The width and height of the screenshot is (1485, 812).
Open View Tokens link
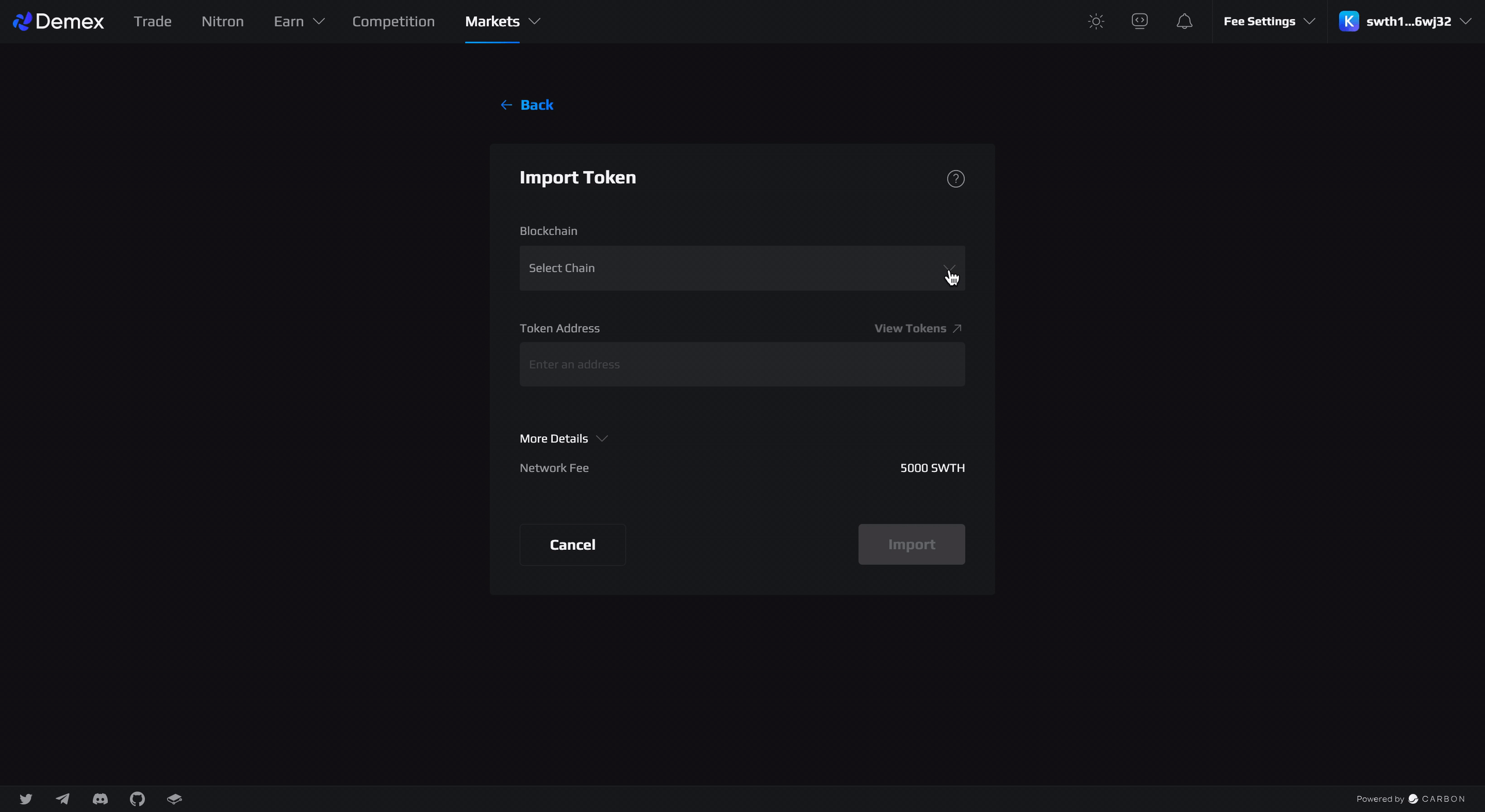coord(918,328)
